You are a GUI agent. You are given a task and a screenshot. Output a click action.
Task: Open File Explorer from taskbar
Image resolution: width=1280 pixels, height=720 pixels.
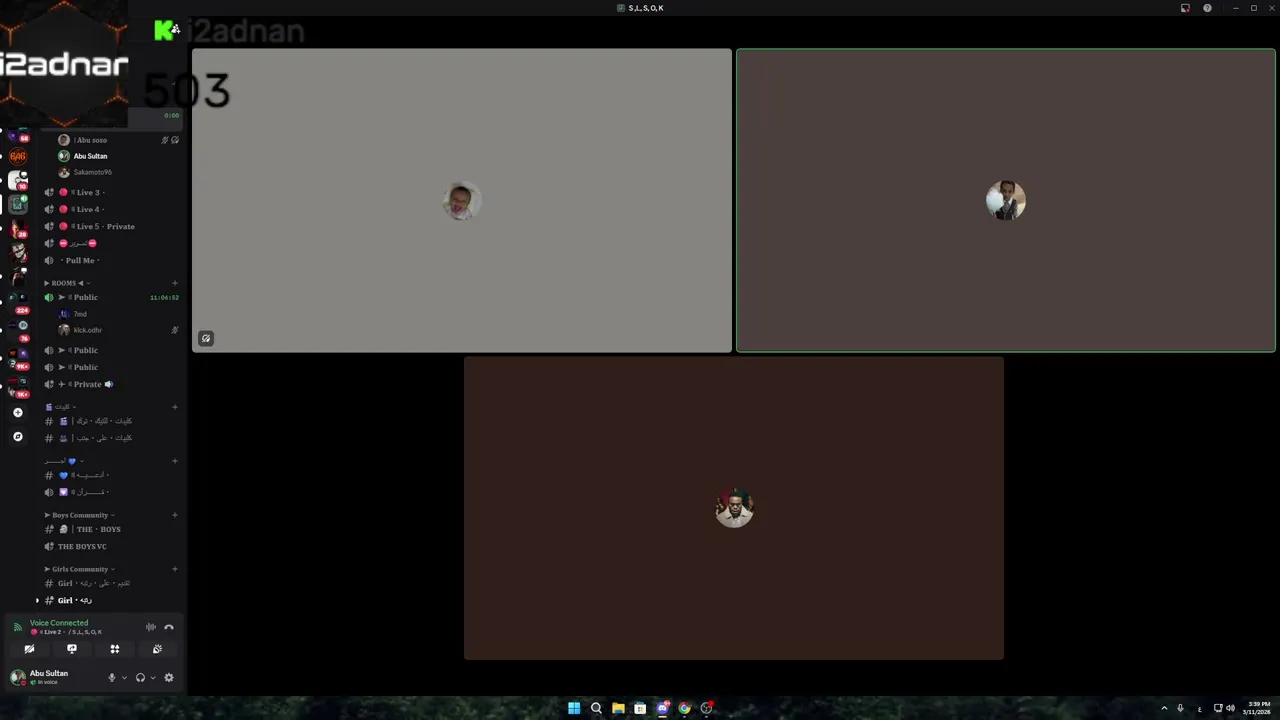click(618, 708)
